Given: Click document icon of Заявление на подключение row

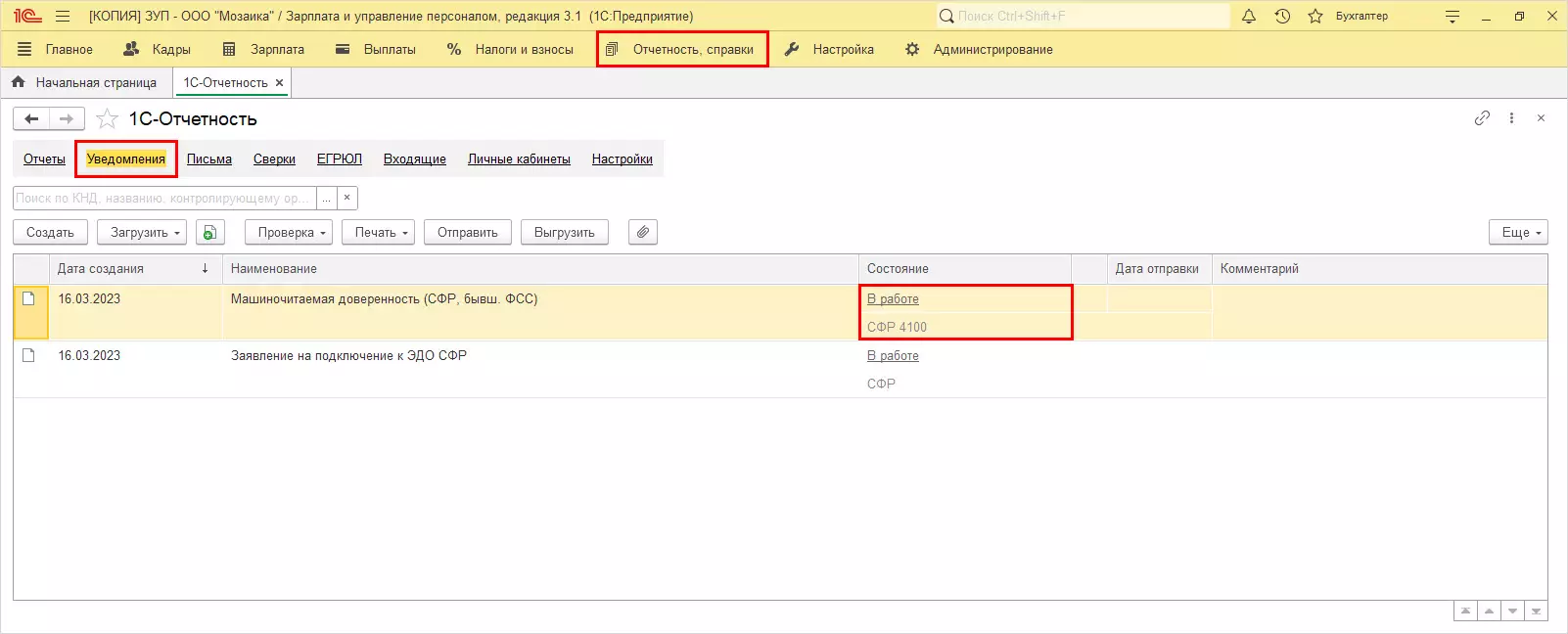Looking at the screenshot, I should (28, 355).
